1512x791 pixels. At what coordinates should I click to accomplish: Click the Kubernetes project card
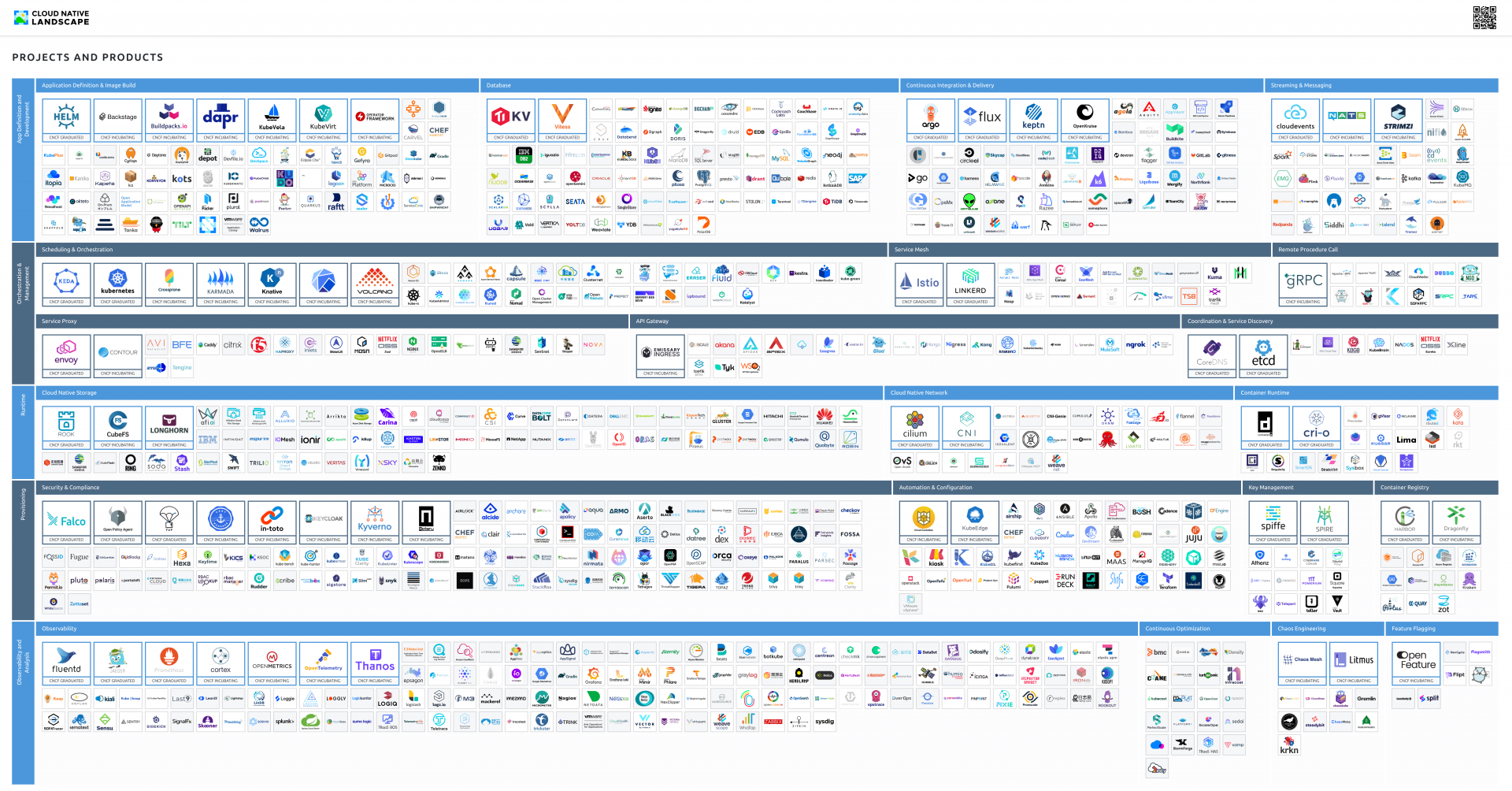click(117, 284)
